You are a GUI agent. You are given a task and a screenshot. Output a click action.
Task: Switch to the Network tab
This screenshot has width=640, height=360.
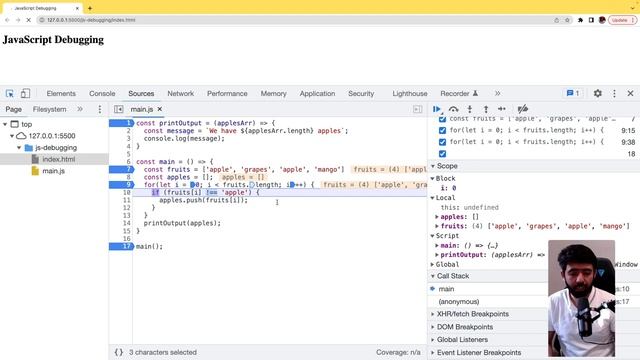(180, 93)
